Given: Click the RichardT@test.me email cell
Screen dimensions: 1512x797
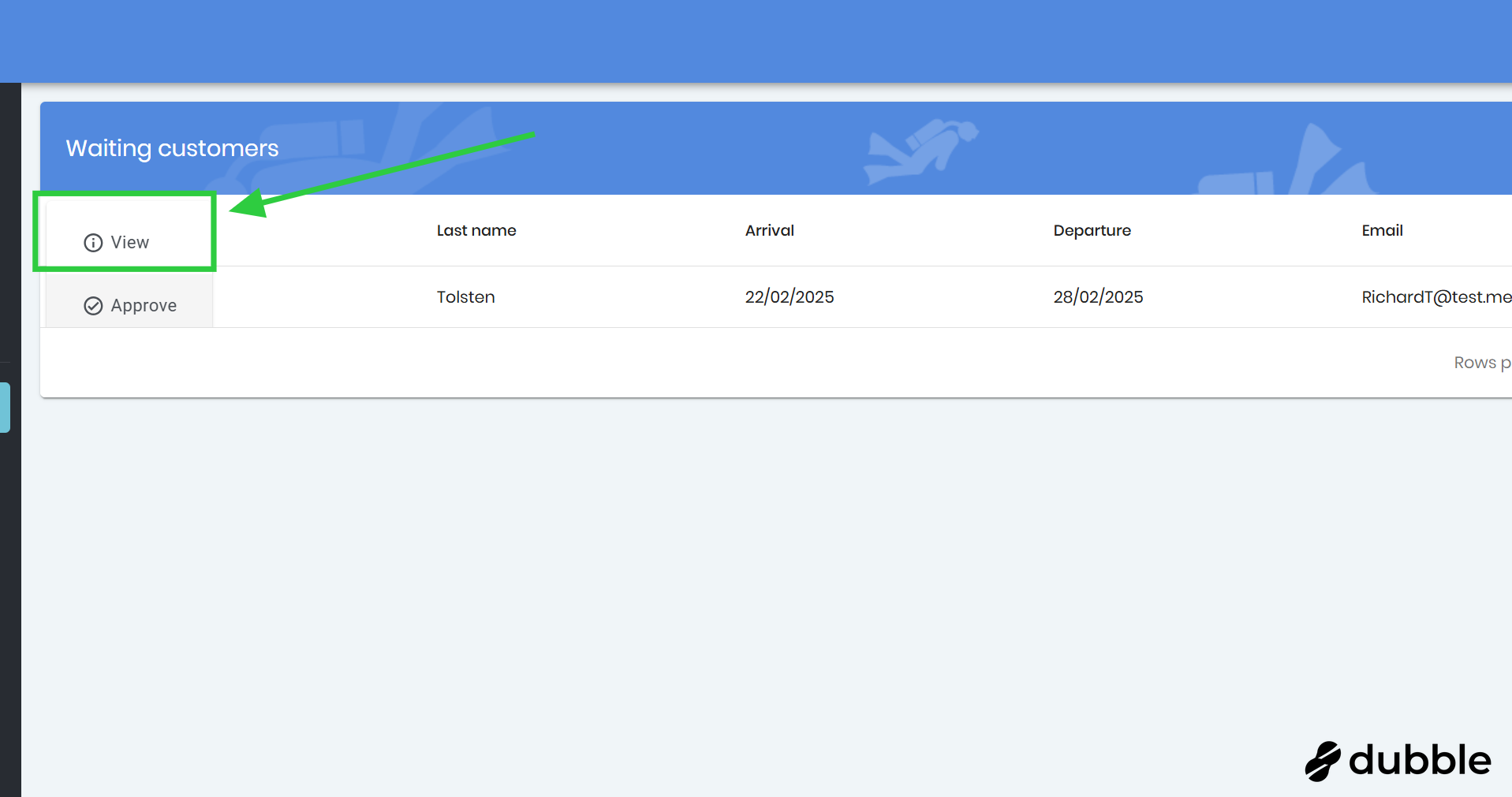Looking at the screenshot, I should point(1435,297).
